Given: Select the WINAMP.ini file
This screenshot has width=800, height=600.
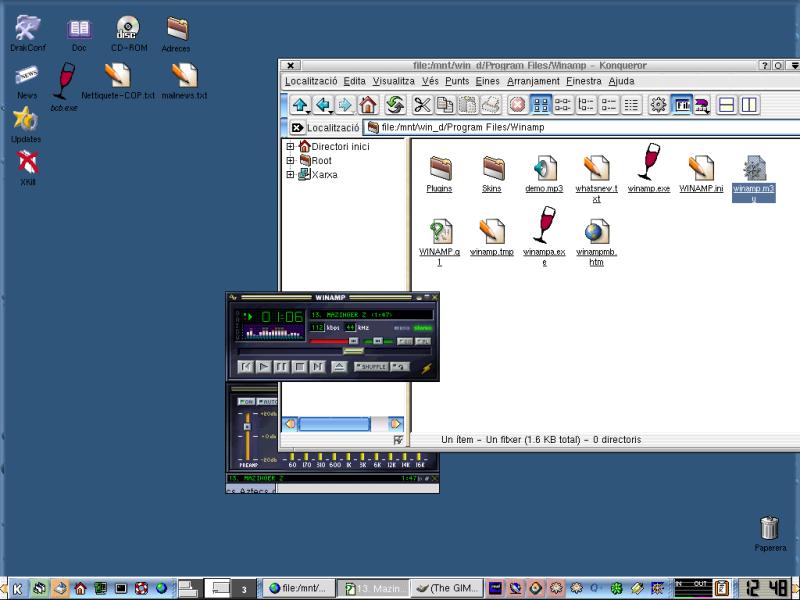Looking at the screenshot, I should [x=701, y=174].
